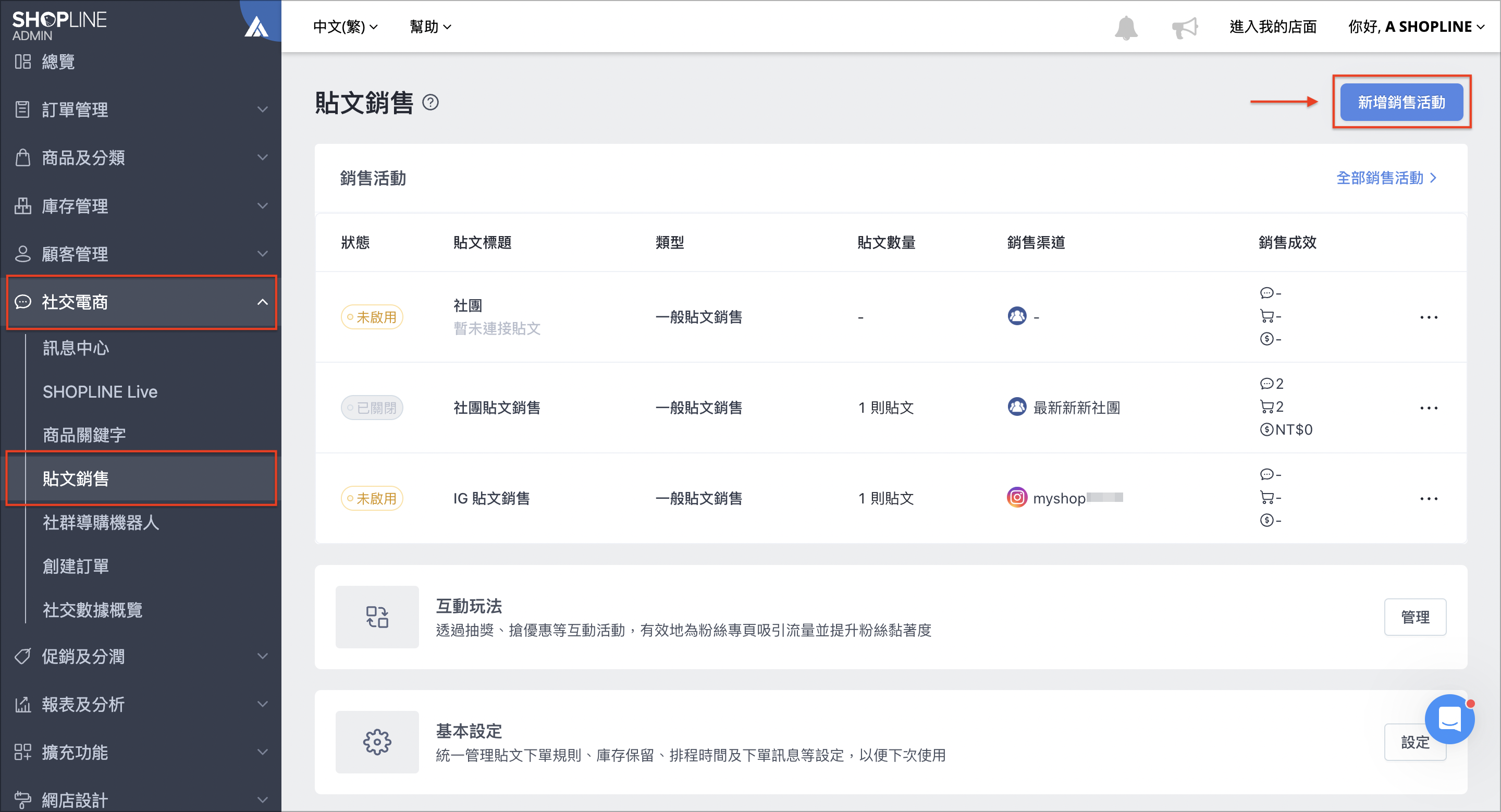Click the 互動玩法 icon tile
Viewport: 1501px width, 812px height.
(x=377, y=617)
